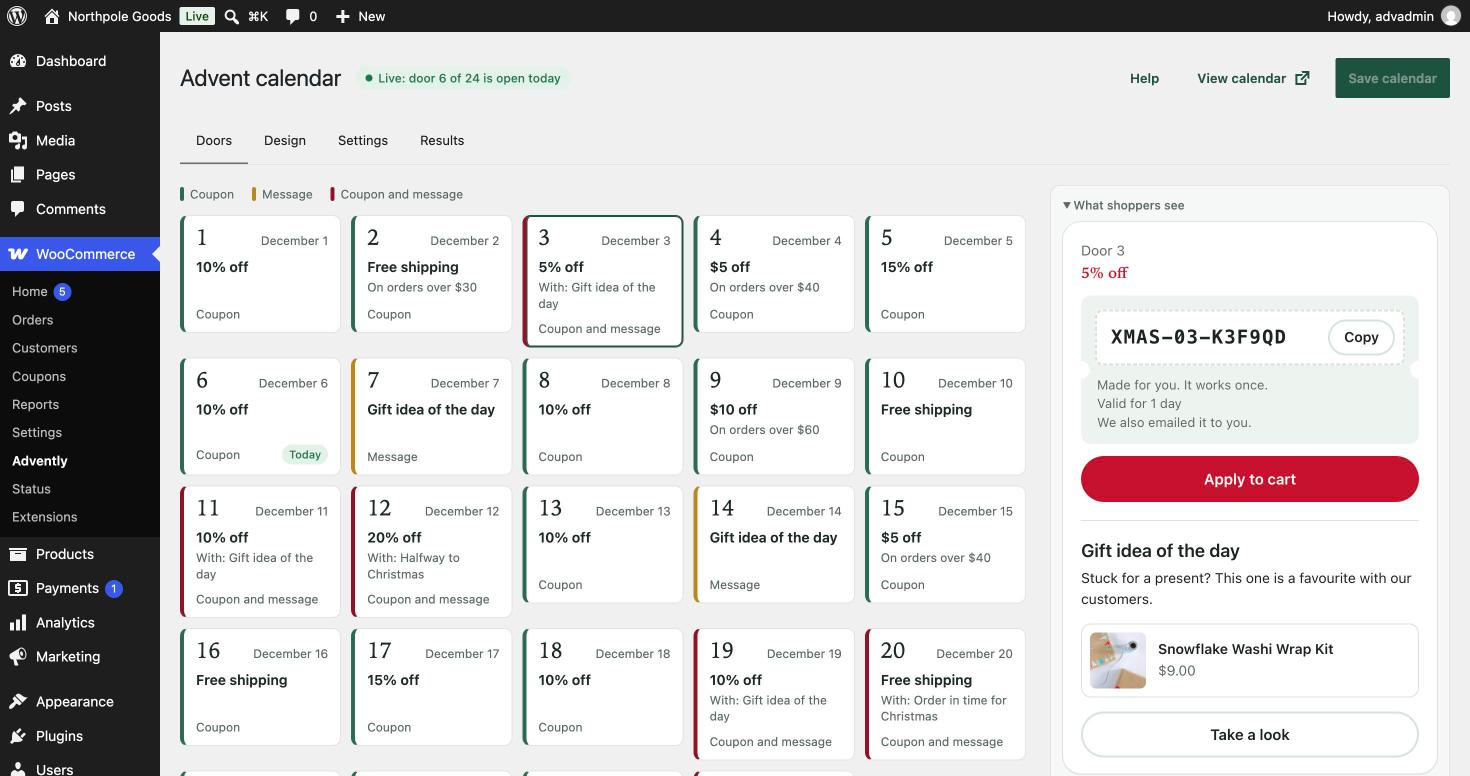Collapse the What shoppers see panel
1470x776 pixels.
(x=1123, y=205)
